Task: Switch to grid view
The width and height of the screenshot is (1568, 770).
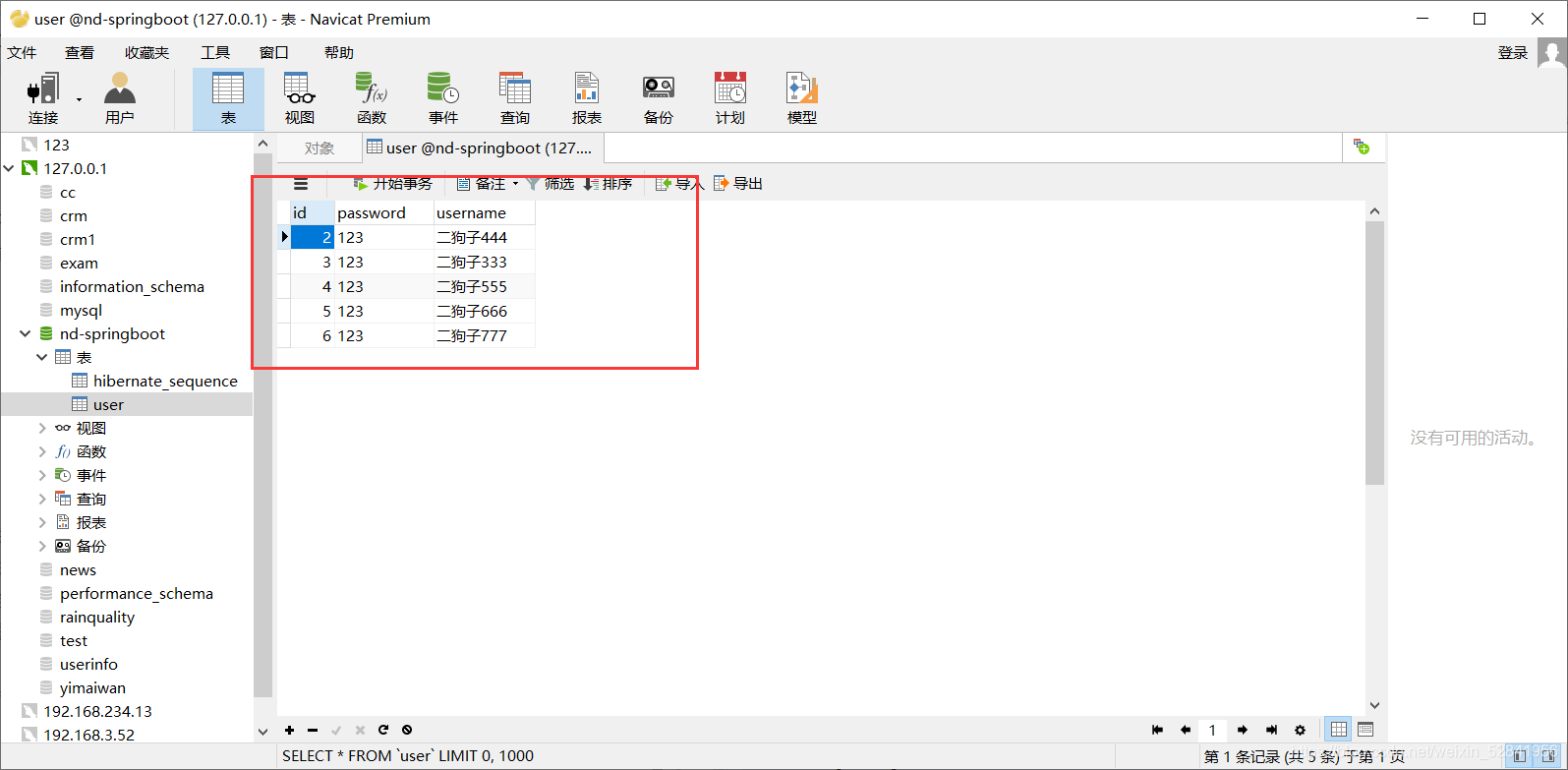Action: (x=1338, y=729)
